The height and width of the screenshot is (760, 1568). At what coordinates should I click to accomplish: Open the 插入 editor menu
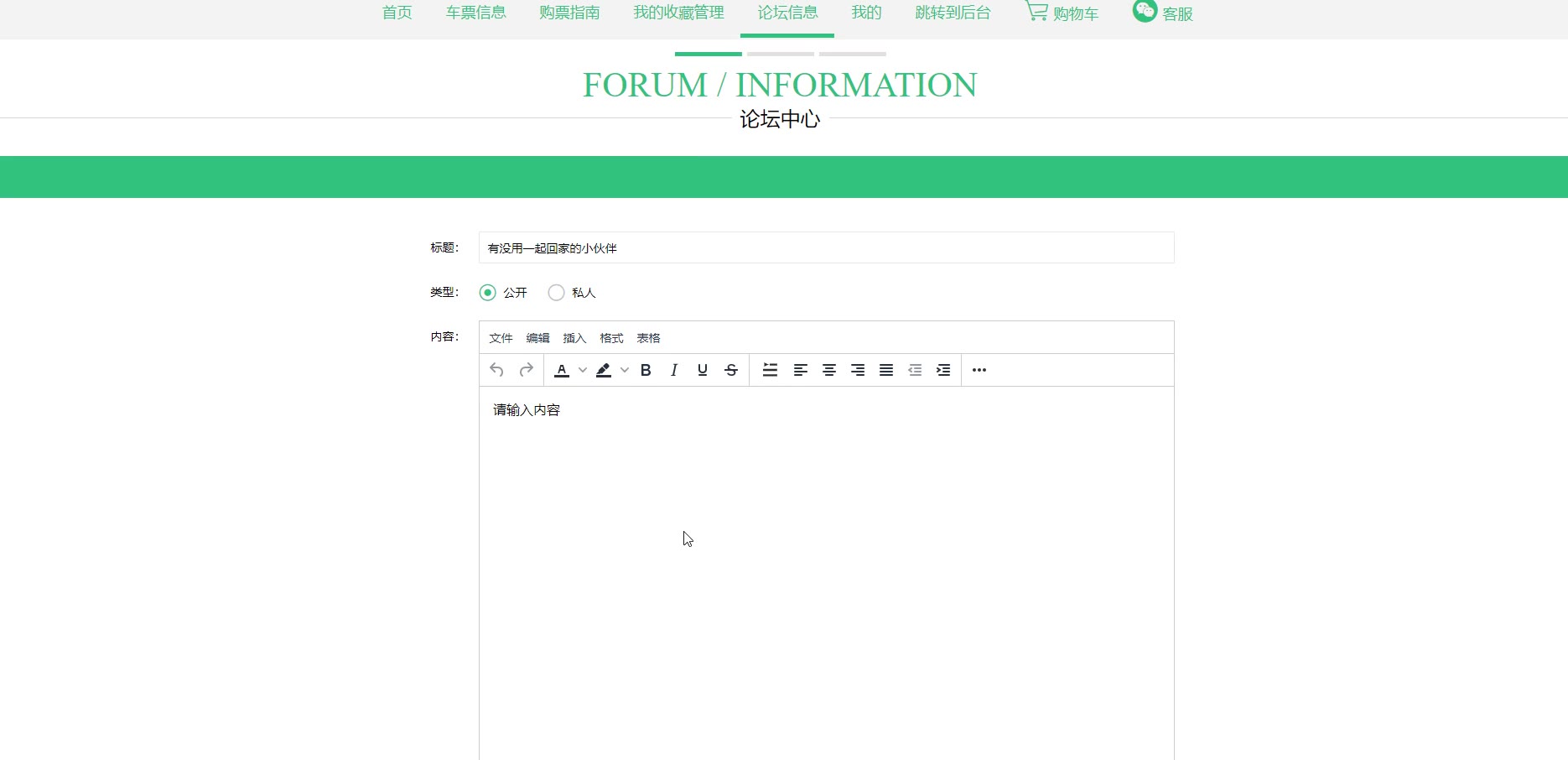574,338
